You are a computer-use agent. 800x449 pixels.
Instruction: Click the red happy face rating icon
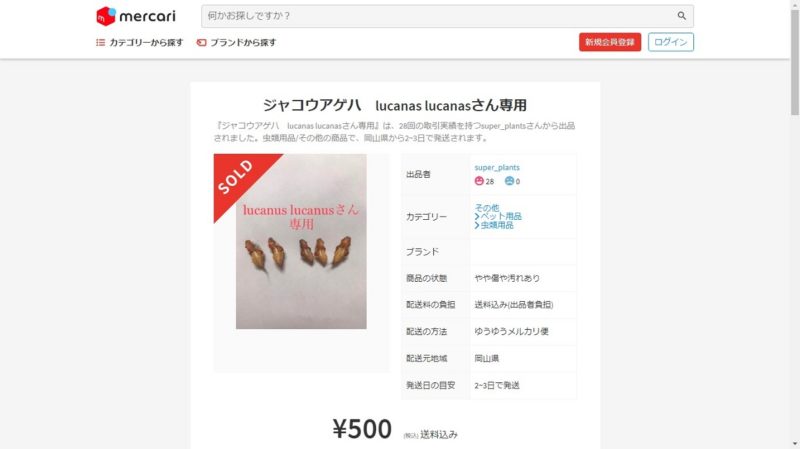pyautogui.click(x=479, y=181)
